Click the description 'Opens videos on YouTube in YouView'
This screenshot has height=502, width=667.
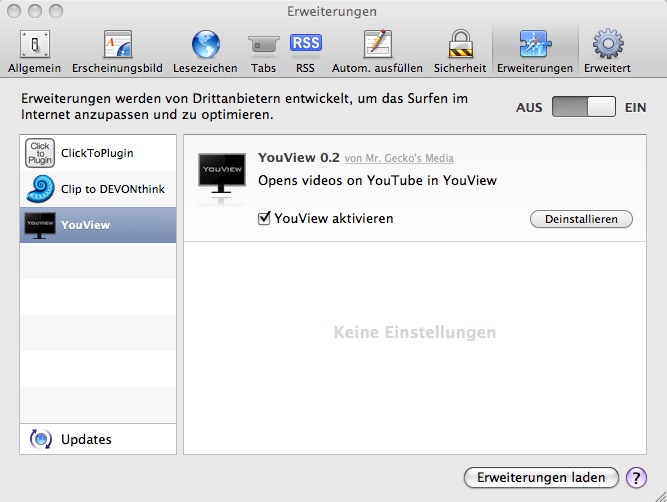point(377,180)
